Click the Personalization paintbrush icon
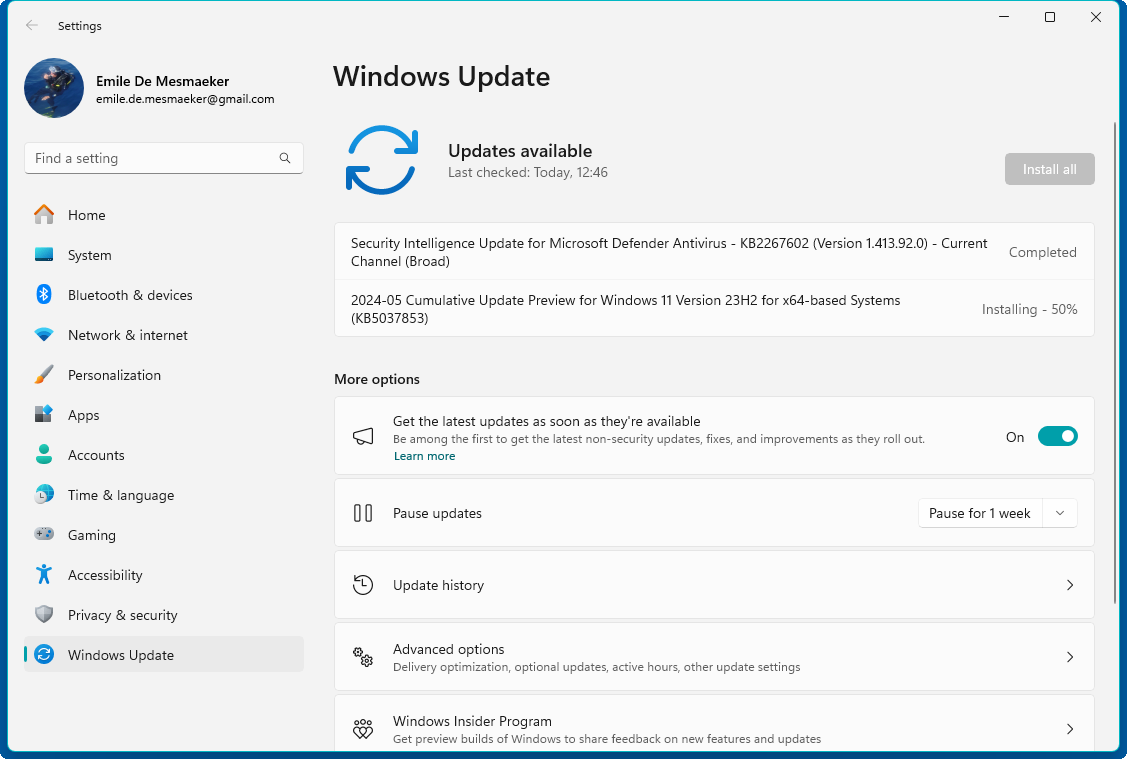The image size is (1127, 759). (x=44, y=374)
